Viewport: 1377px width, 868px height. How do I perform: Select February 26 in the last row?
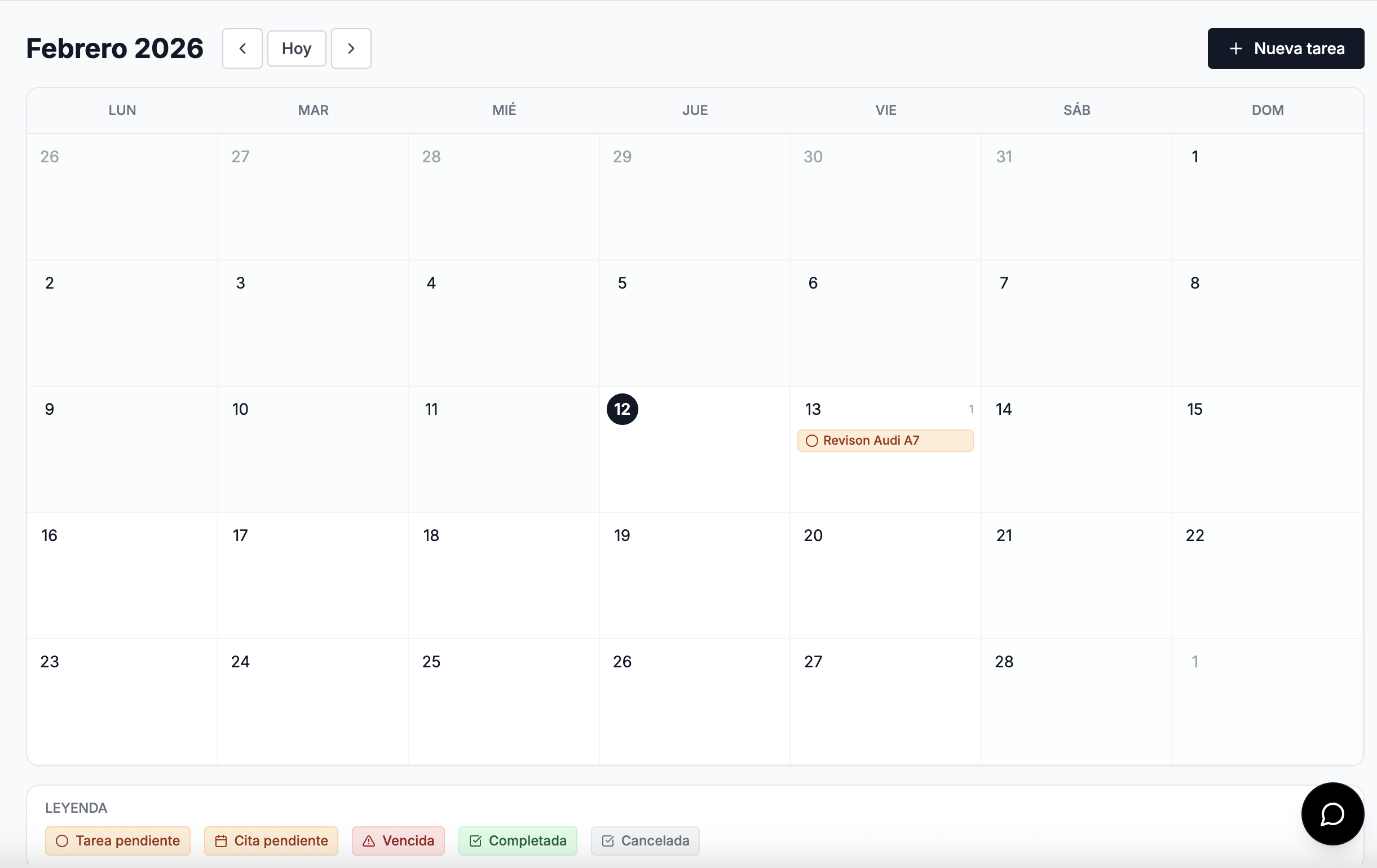tap(695, 702)
